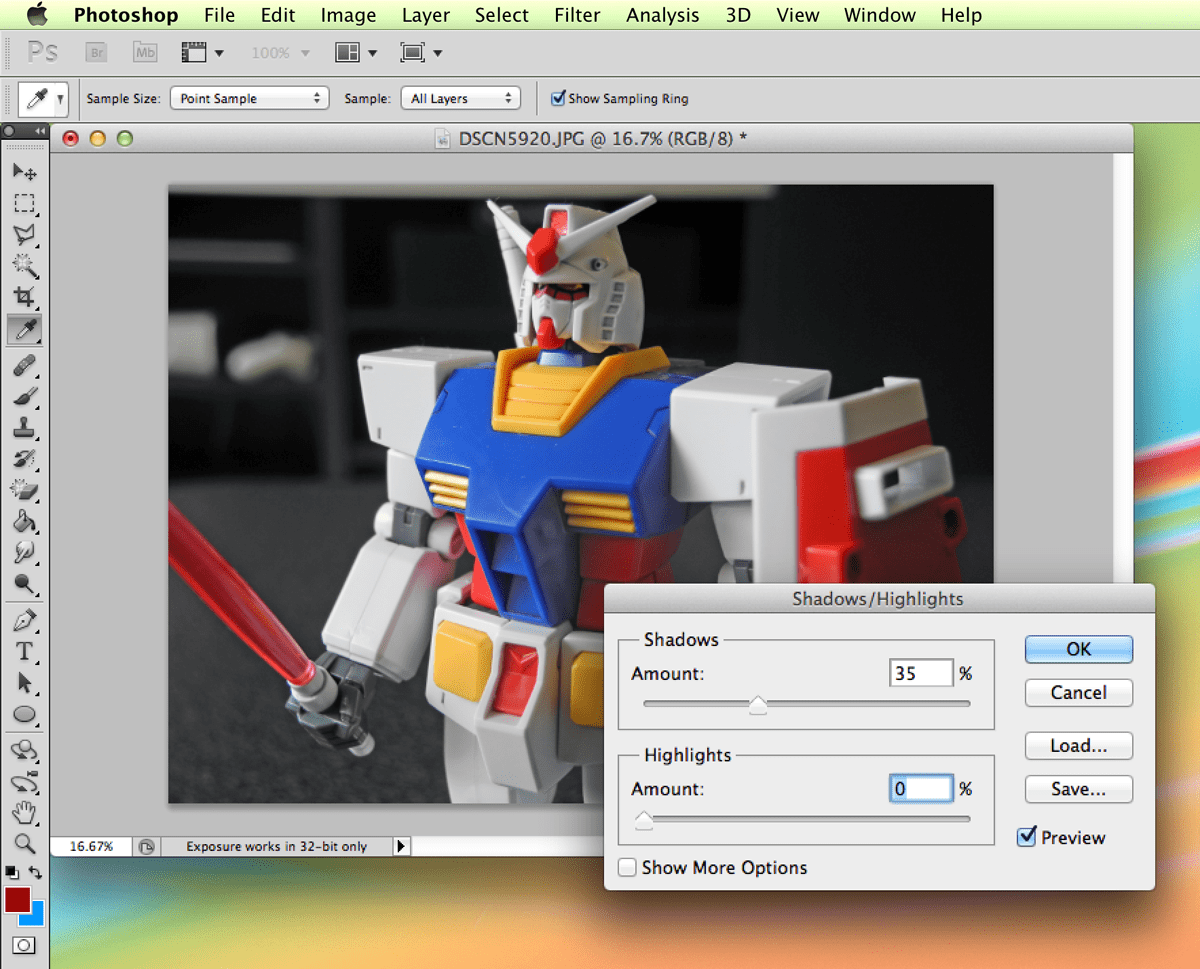This screenshot has width=1200, height=969.
Task: Click the Highlights Amount field showing 0
Action: point(921,789)
